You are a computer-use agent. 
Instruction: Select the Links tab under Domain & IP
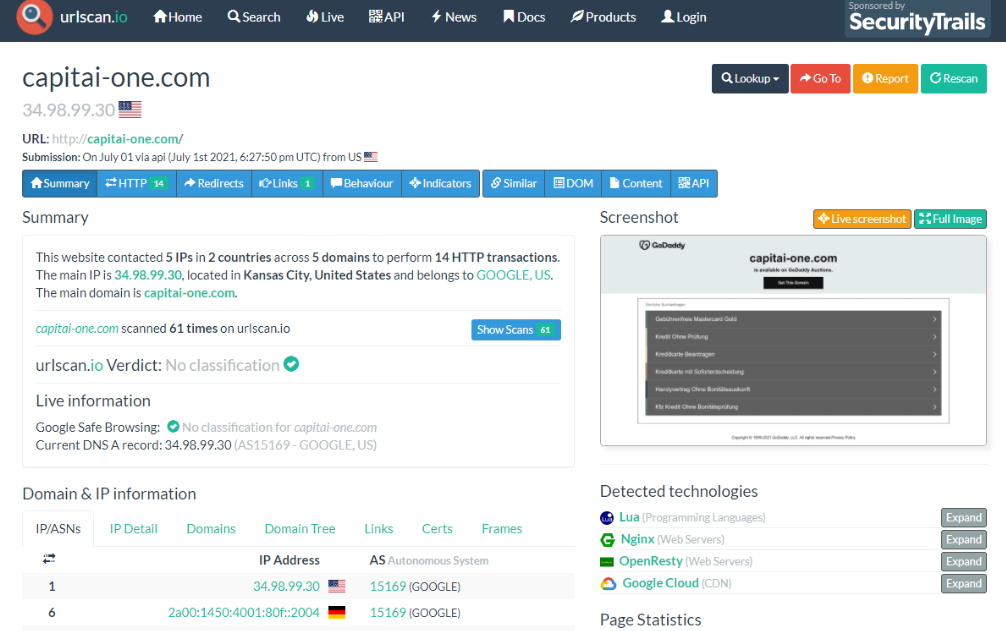coord(379,529)
